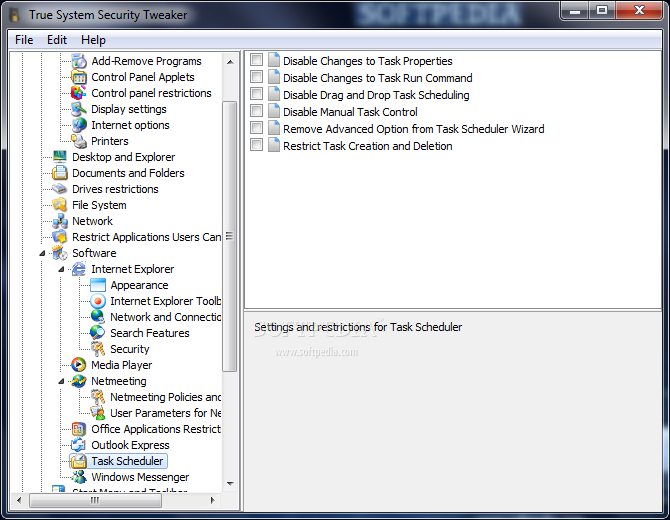Collapse the Software tree node
Viewport: 670px width, 520px height.
(x=42, y=253)
